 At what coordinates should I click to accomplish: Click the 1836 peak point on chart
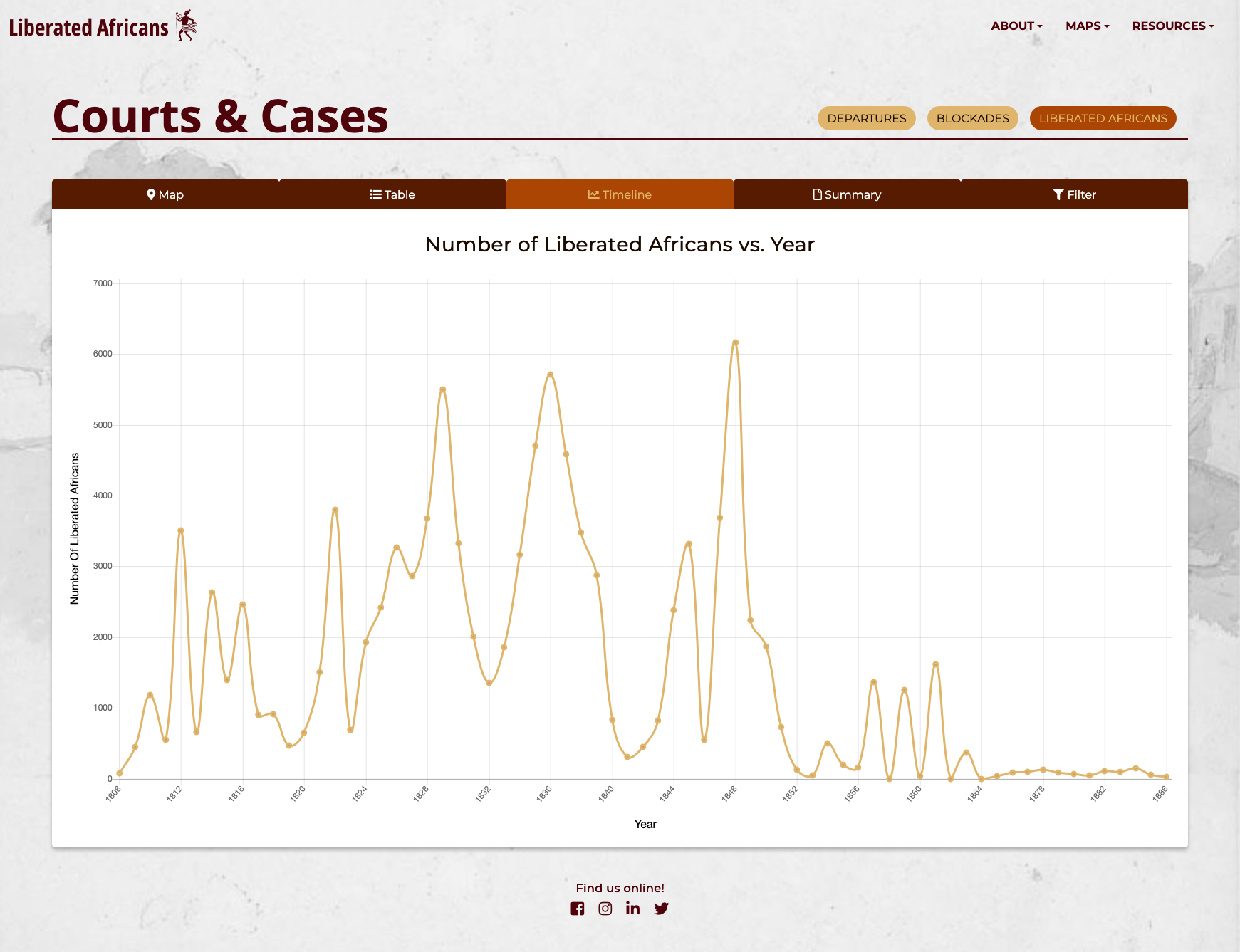[551, 375]
